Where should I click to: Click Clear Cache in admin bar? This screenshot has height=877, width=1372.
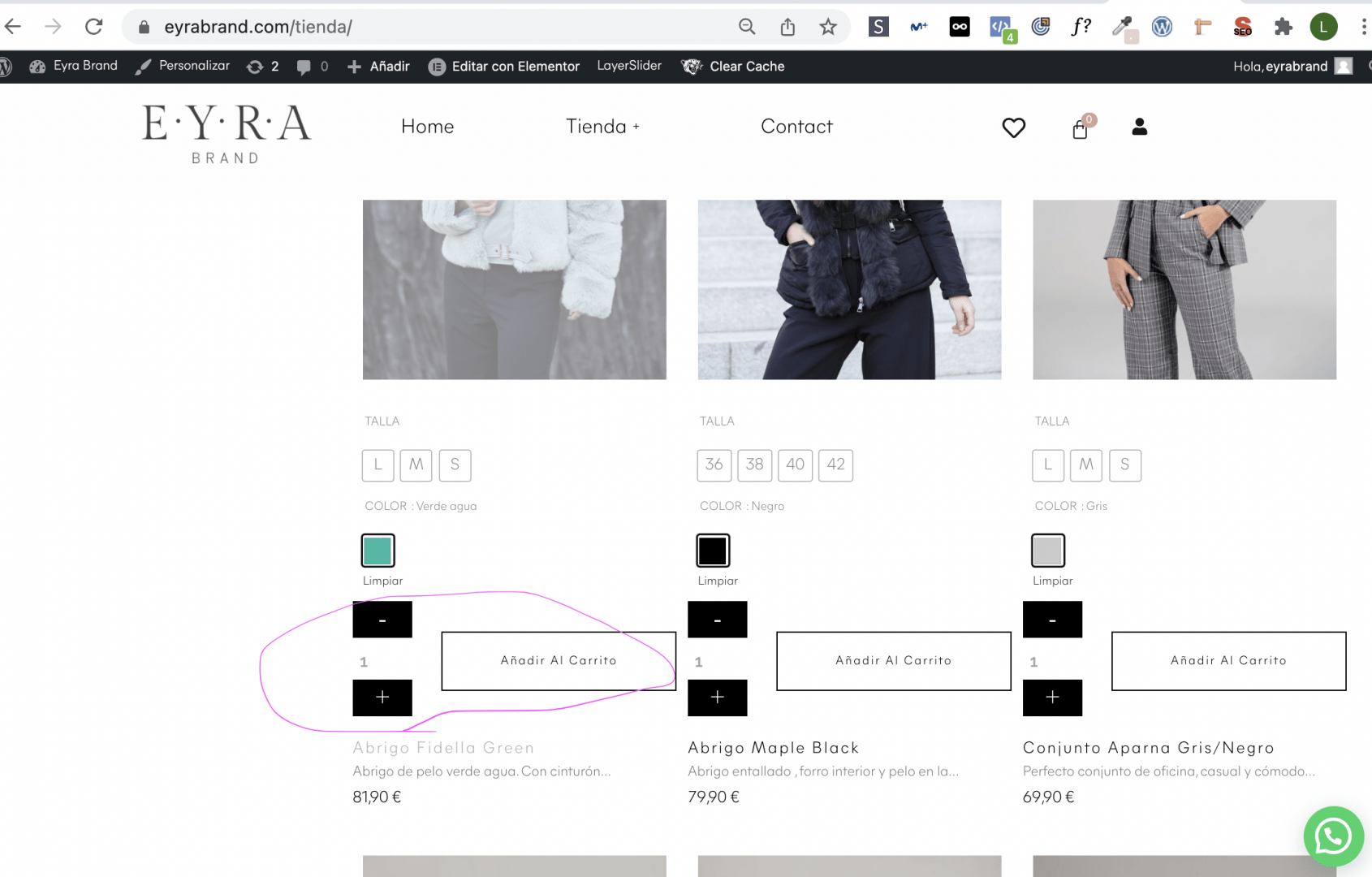coord(733,67)
